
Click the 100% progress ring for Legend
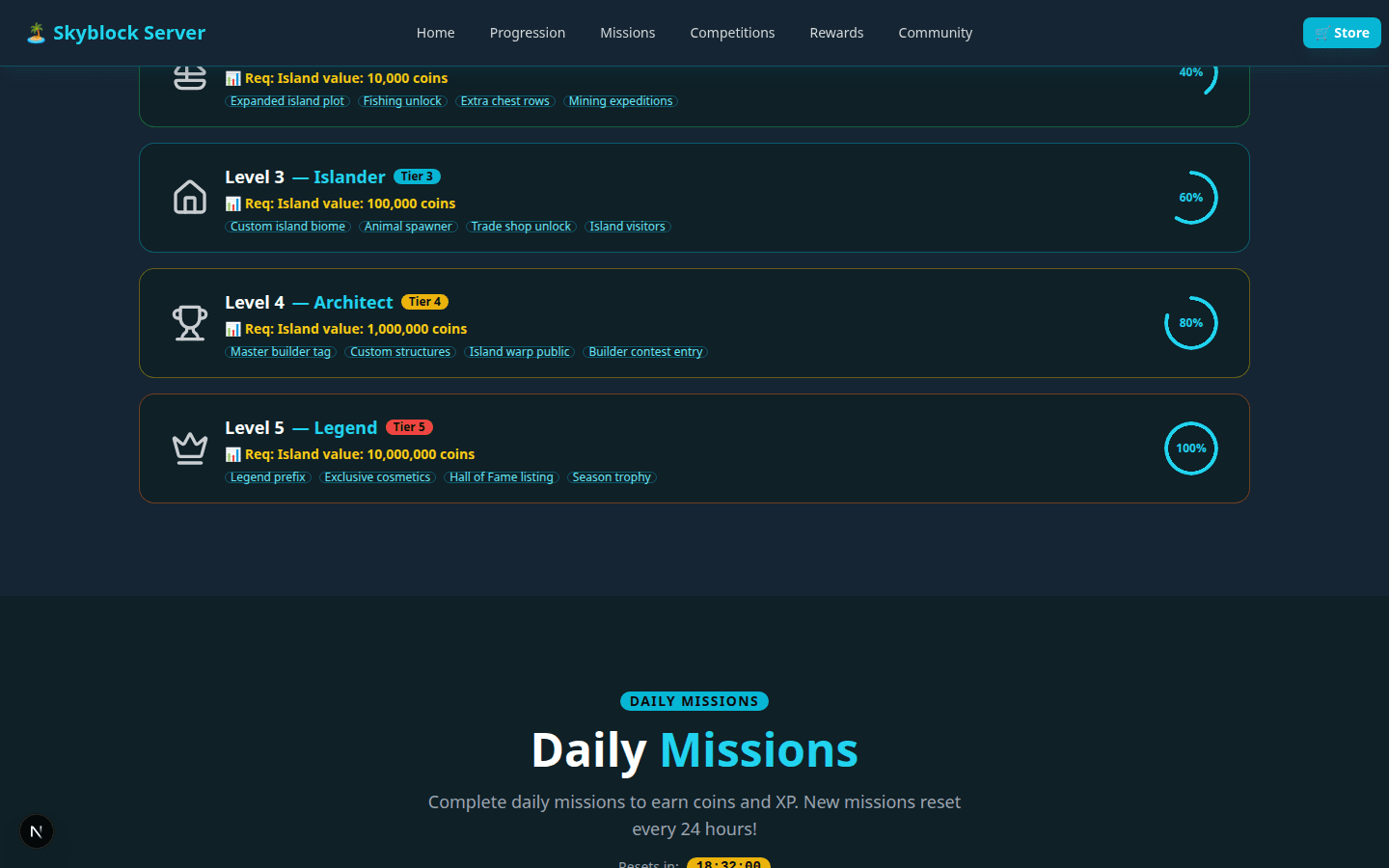[1191, 448]
